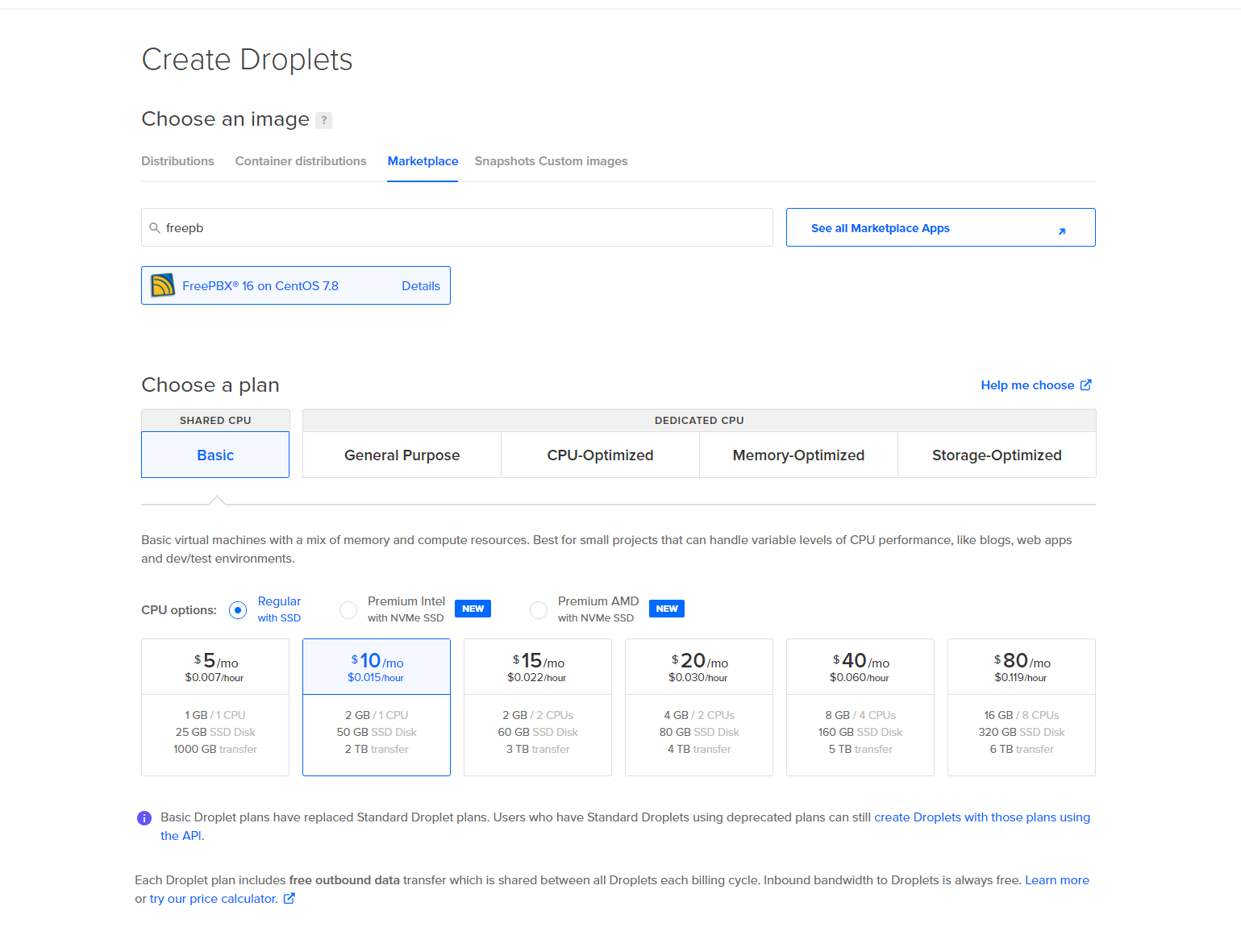Screen dimensions: 1241x952
Task: Select the General Purpose plan type
Action: (x=402, y=455)
